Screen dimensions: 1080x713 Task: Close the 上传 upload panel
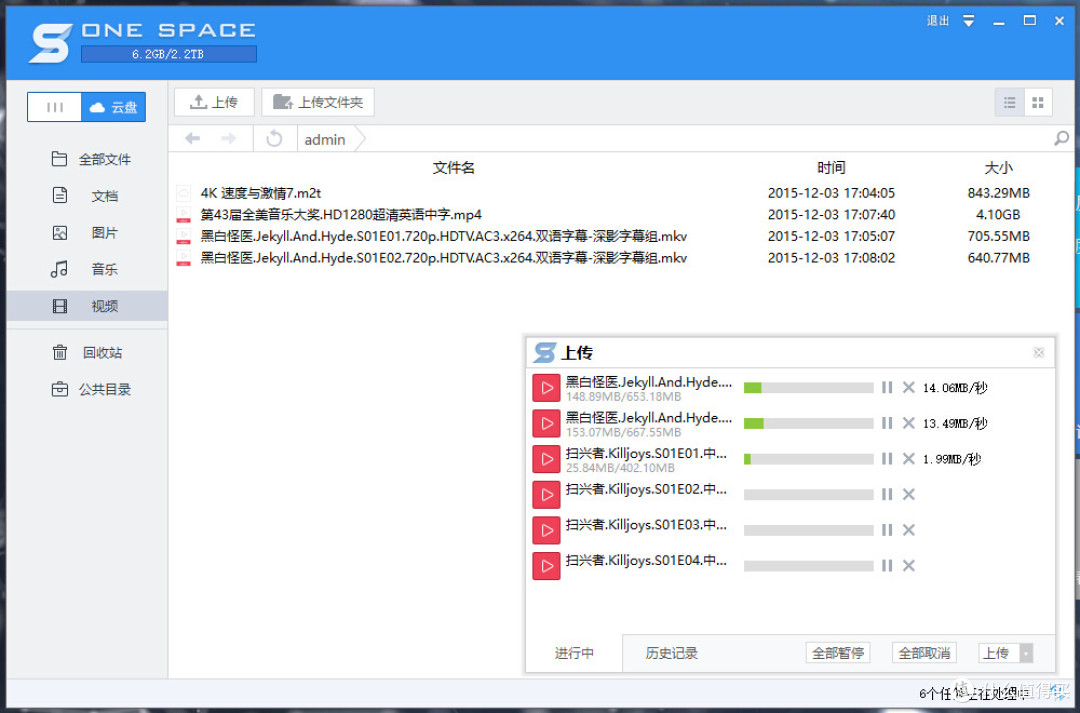[x=1039, y=353]
